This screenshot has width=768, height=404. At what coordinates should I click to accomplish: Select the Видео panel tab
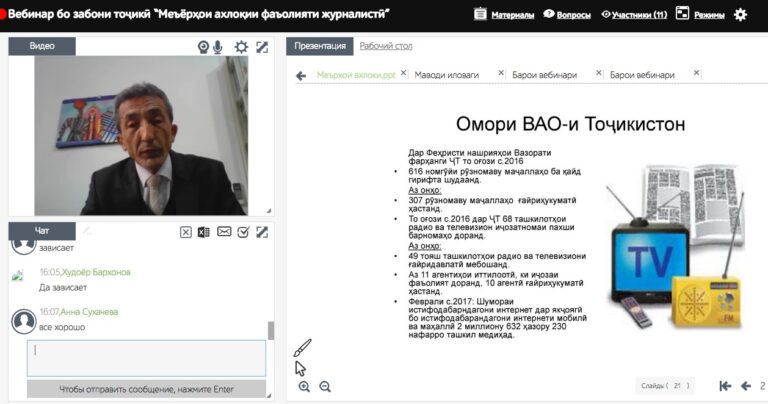pos(42,46)
